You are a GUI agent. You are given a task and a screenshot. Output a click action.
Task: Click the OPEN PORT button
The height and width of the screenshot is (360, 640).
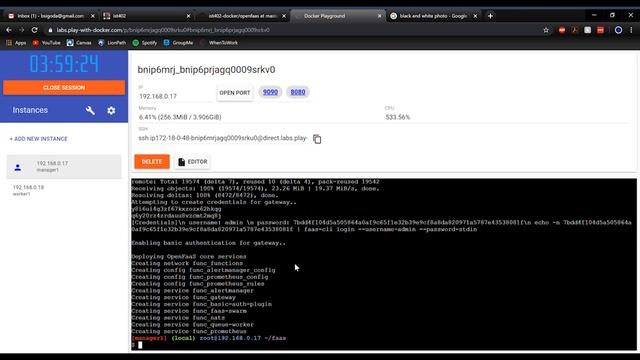(235, 93)
